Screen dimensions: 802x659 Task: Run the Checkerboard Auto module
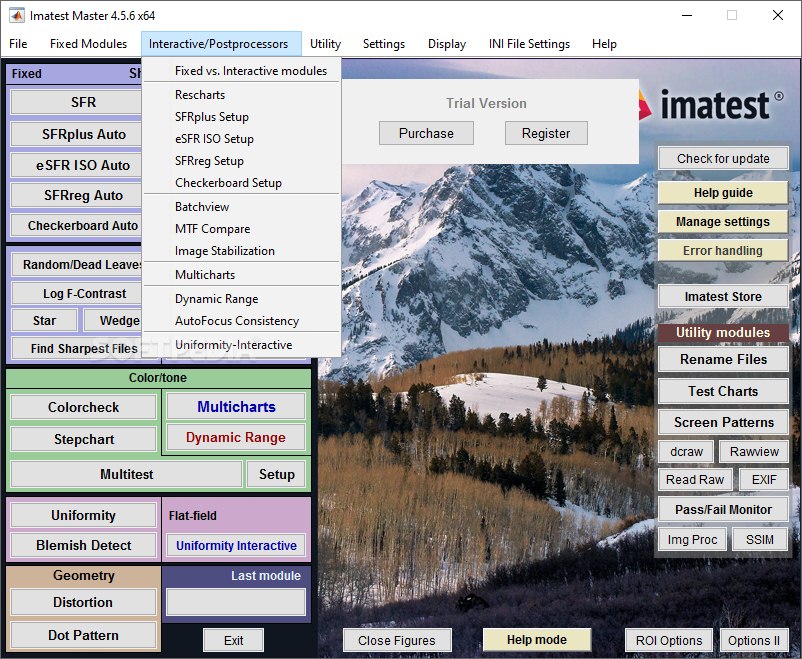point(76,226)
